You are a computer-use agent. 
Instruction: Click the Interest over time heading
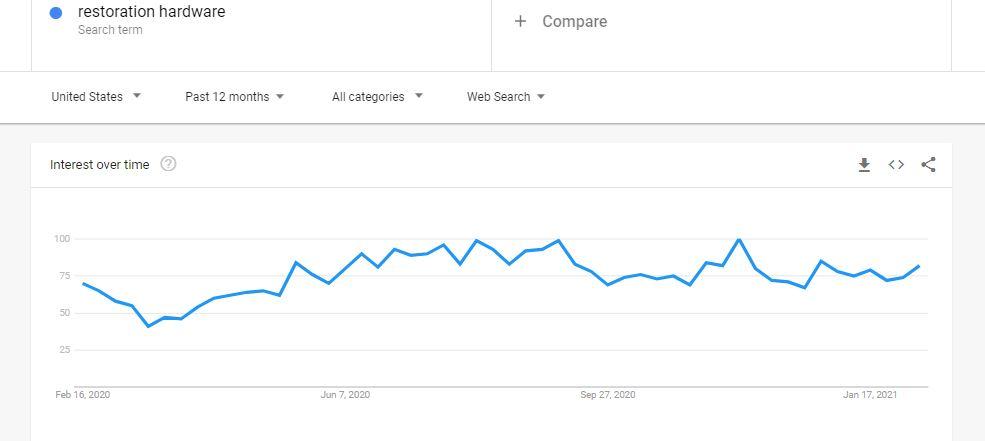[x=100, y=165]
